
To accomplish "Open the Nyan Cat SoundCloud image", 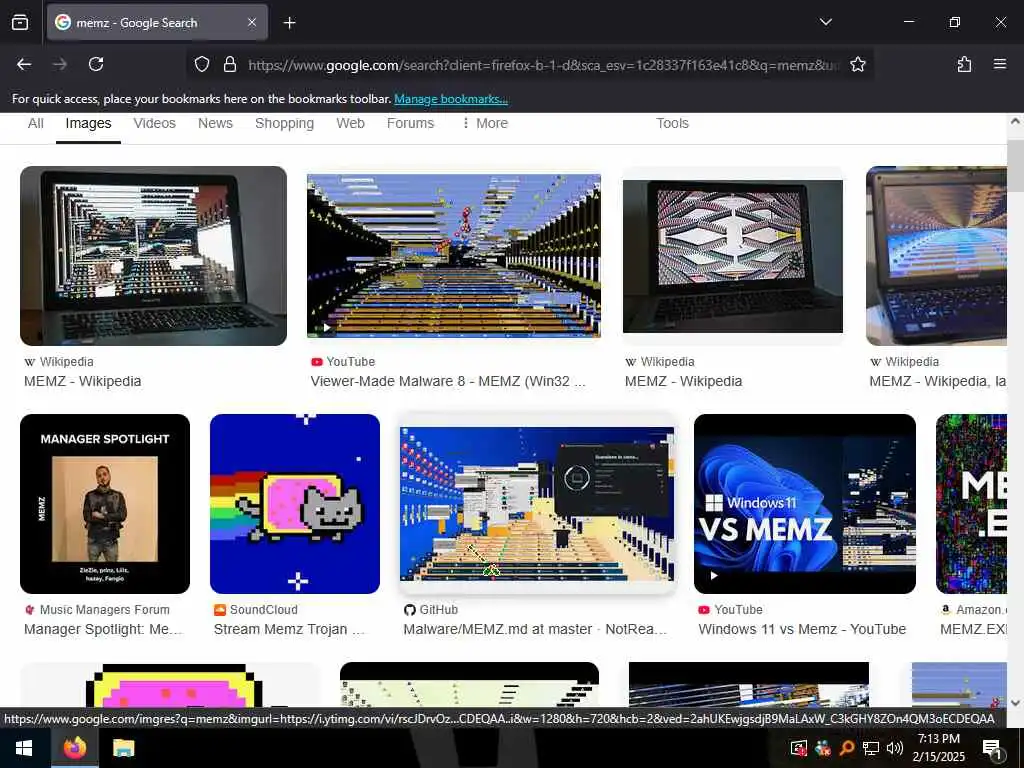I will click(x=295, y=504).
